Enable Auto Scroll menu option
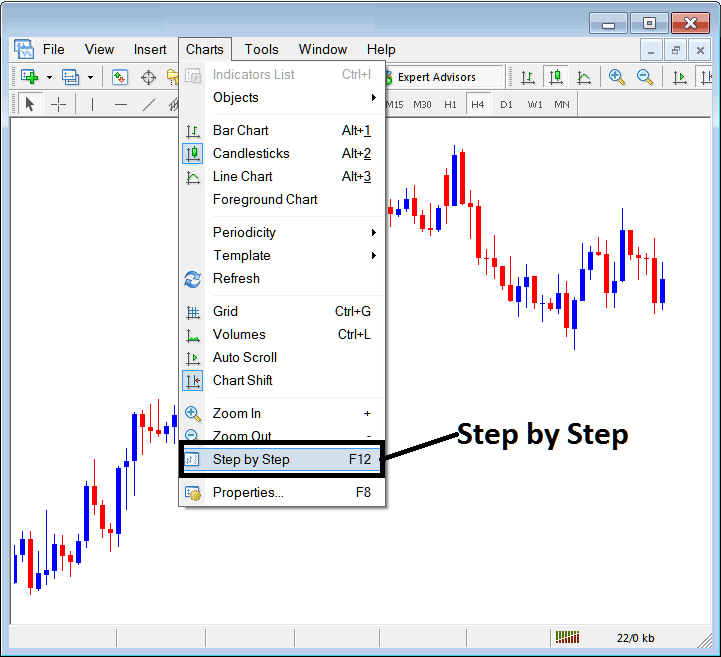721x657 pixels. (x=244, y=357)
